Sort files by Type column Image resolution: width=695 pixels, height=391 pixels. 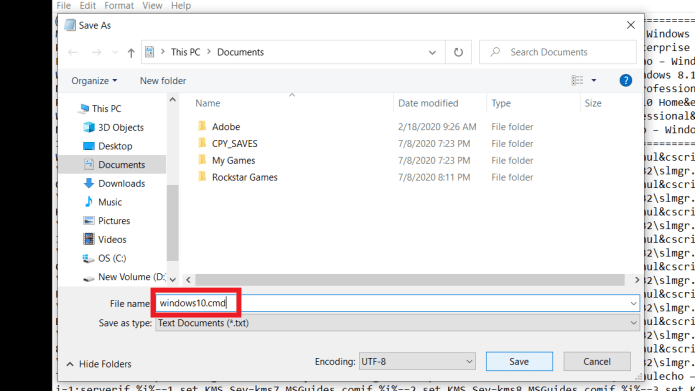(501, 103)
